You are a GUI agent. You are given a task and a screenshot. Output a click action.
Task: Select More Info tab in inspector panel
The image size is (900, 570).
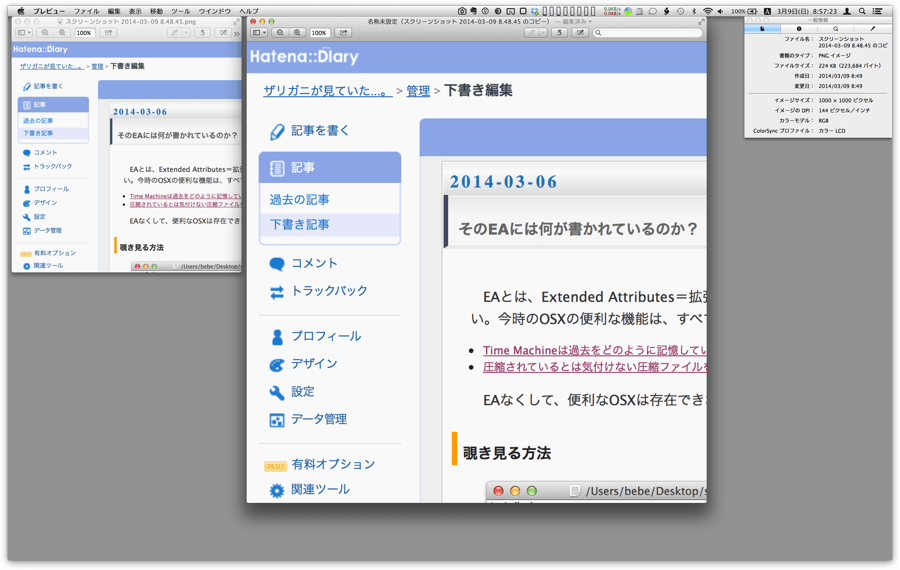(x=799, y=29)
